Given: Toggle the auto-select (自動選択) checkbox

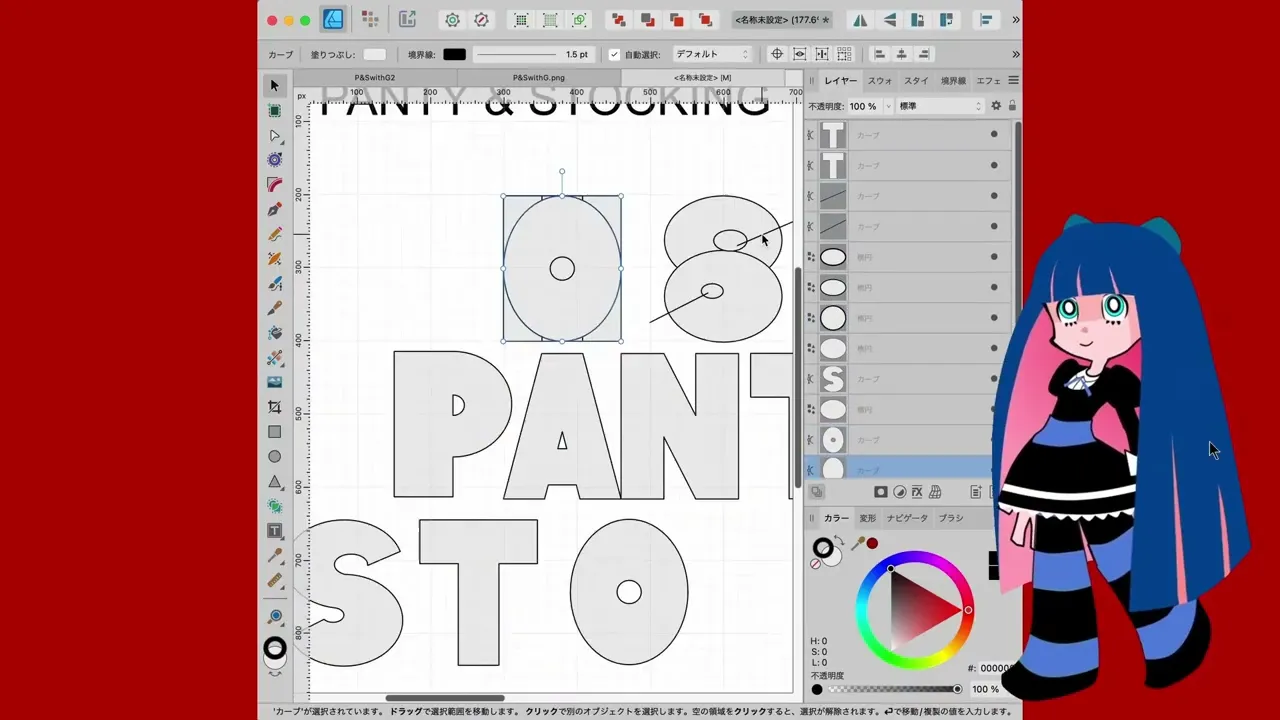Looking at the screenshot, I should point(614,54).
